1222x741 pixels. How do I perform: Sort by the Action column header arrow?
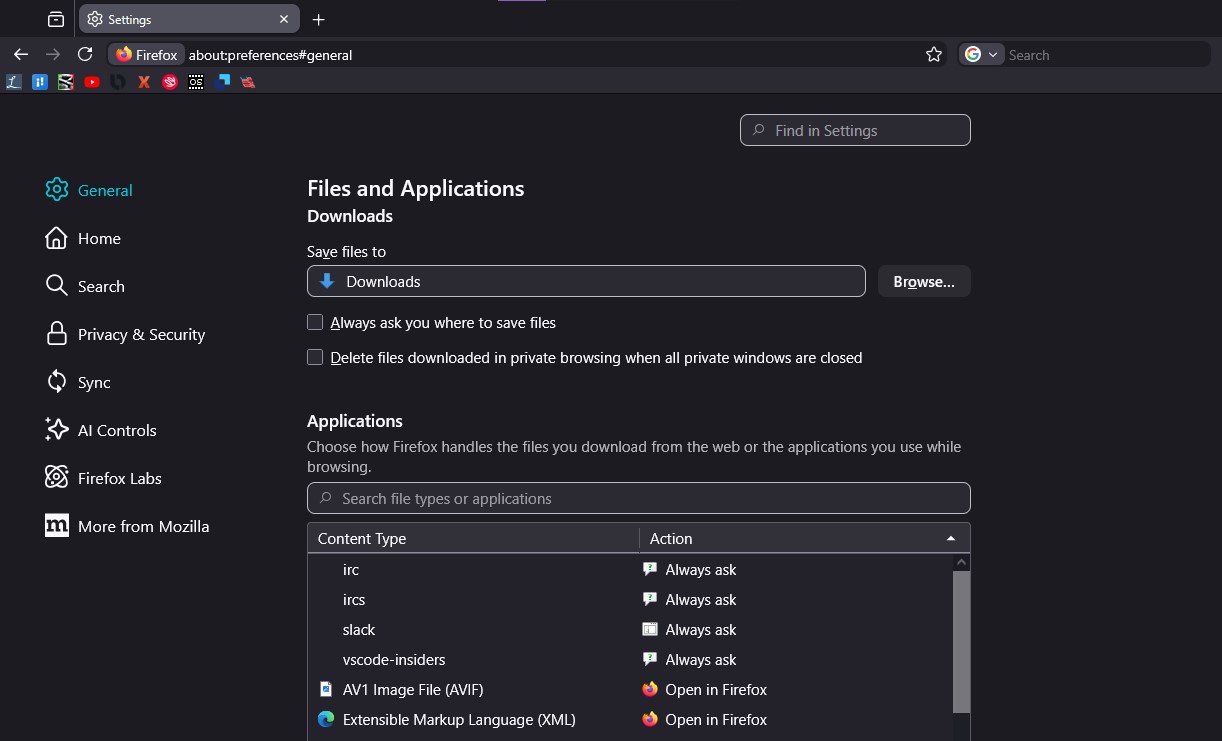(x=950, y=539)
